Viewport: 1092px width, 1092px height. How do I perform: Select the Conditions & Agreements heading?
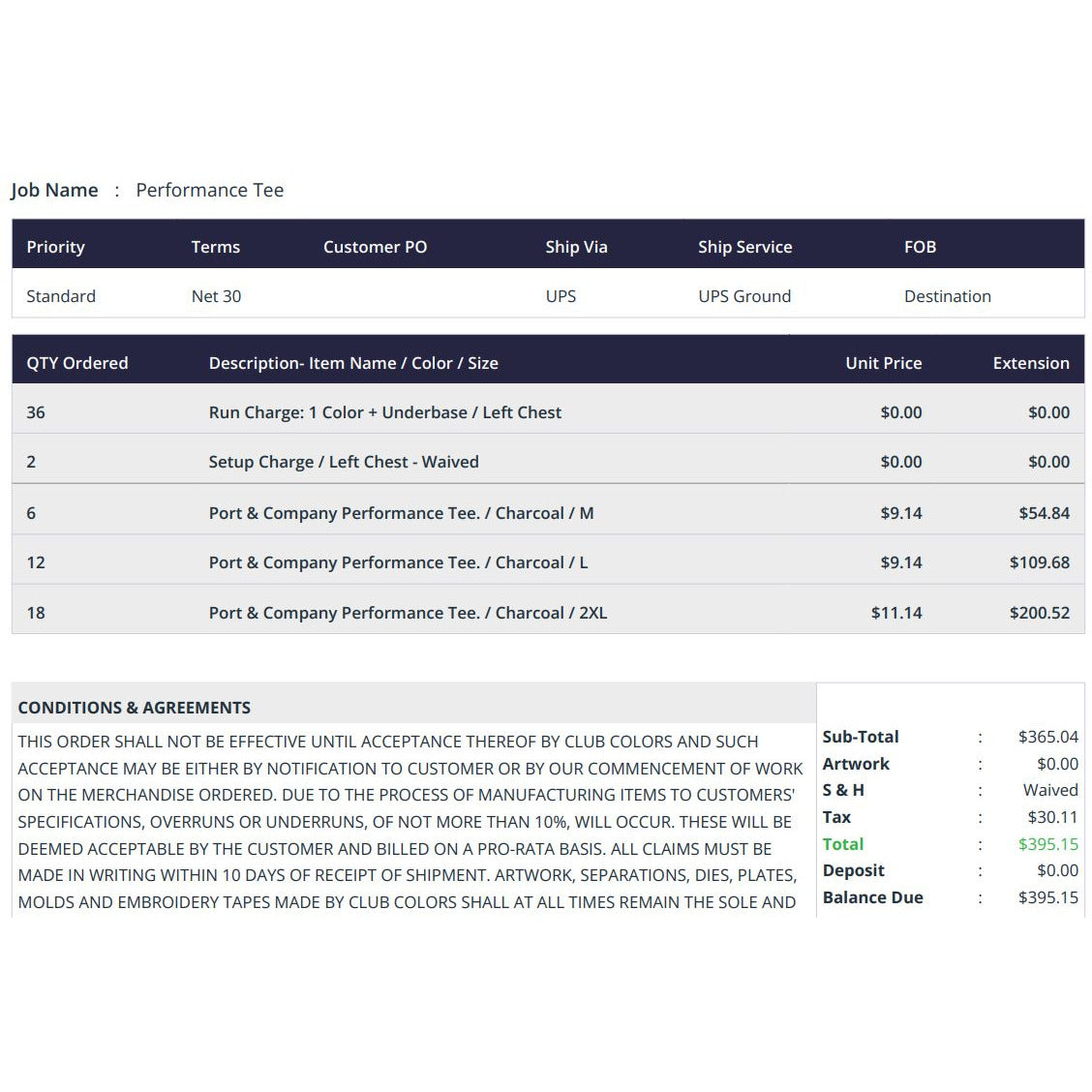click(x=135, y=708)
